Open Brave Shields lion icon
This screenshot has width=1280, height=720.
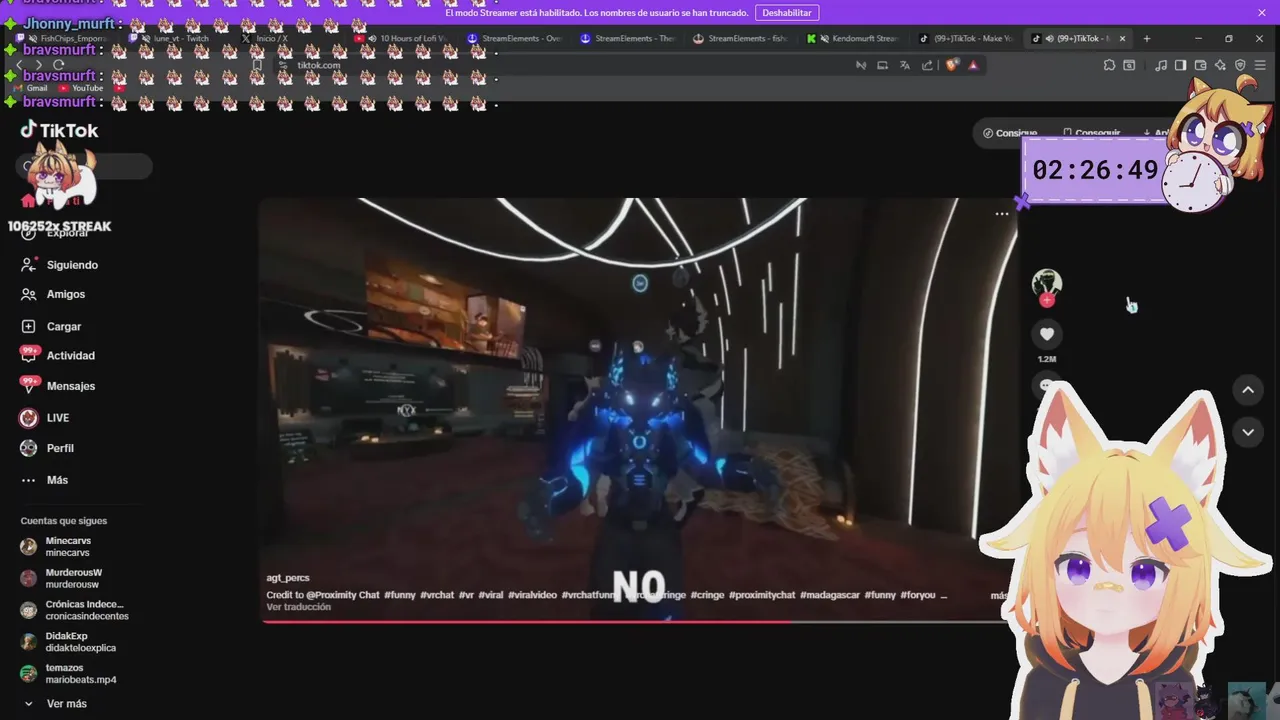(x=952, y=65)
